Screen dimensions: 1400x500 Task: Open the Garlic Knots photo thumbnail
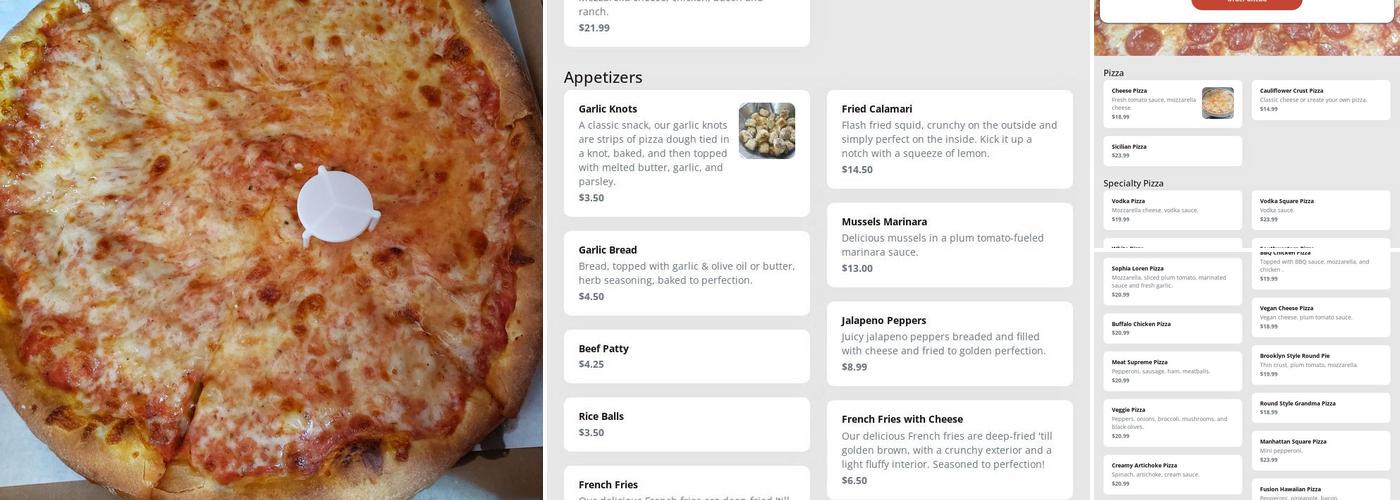point(767,131)
